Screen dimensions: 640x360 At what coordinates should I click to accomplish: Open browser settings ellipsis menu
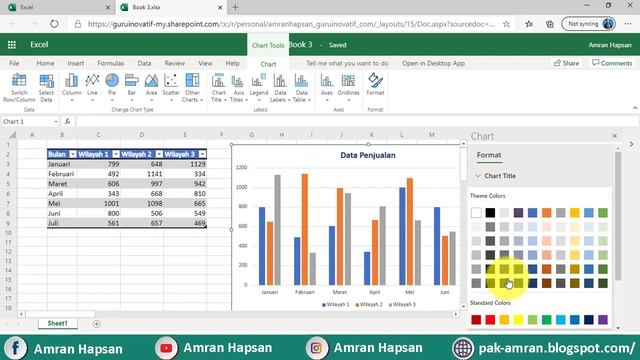628,24
